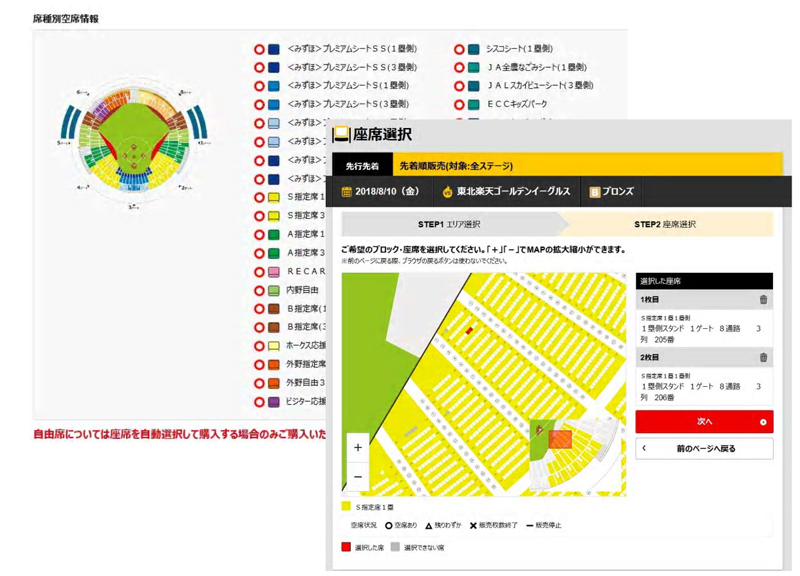
Task: Click the availability circle for S指定席3
Action: [x=259, y=216]
